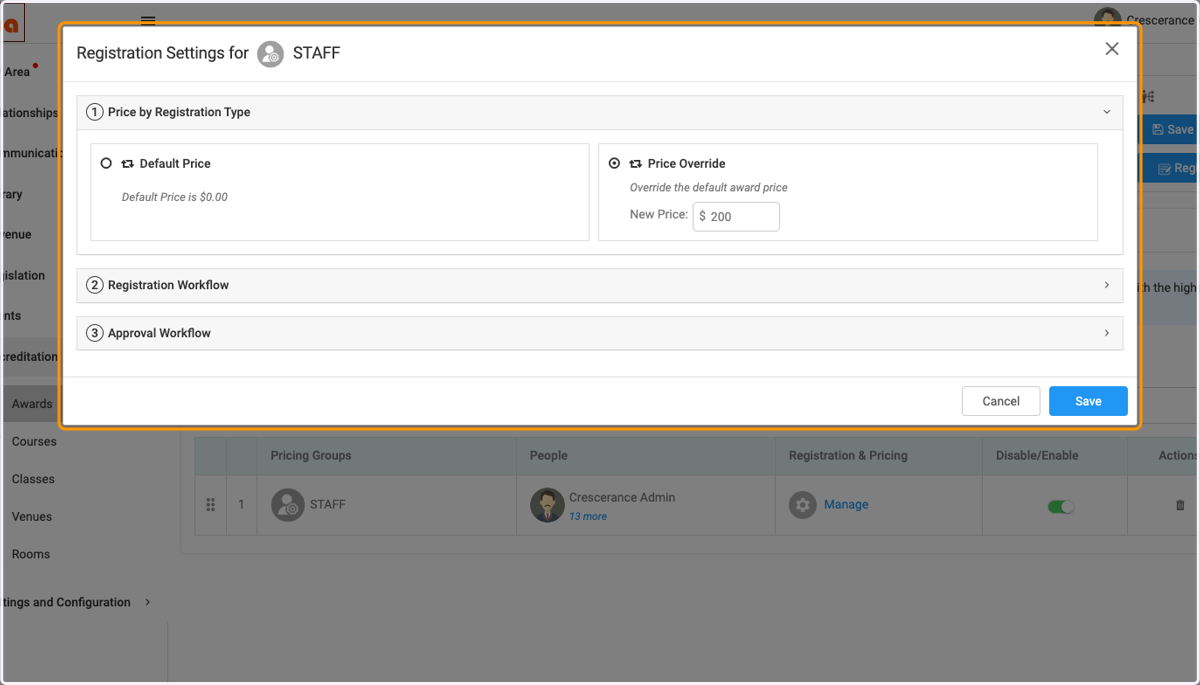Toggle the STAFF Disable/Enable switch

1061,507
